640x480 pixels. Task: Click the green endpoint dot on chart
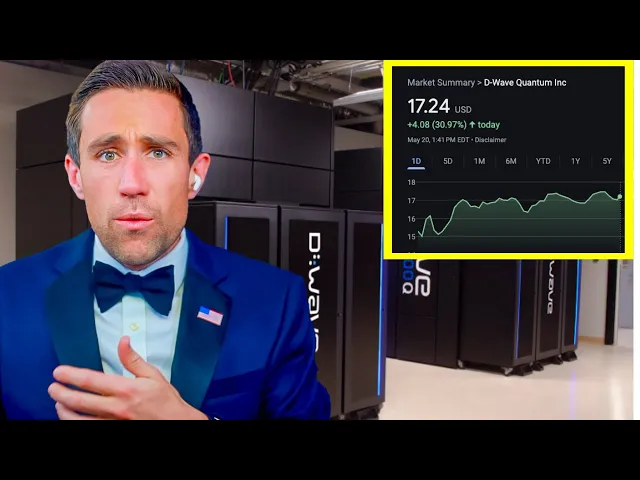pos(620,197)
